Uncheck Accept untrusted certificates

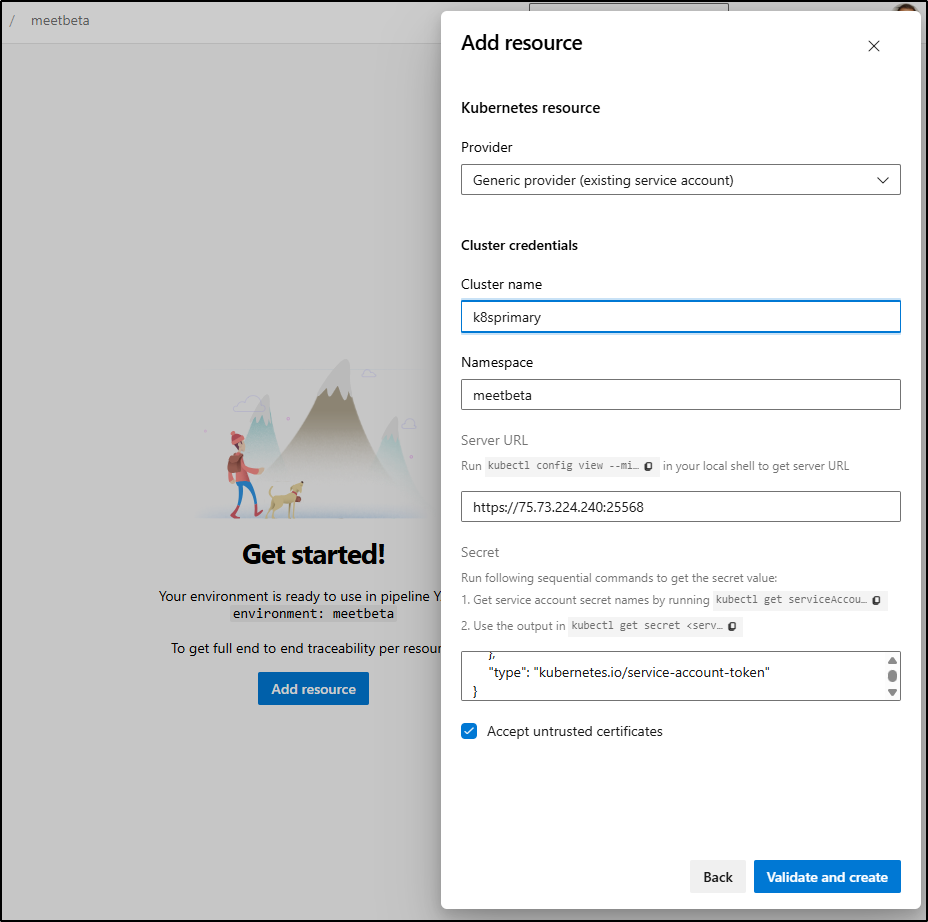coord(469,731)
